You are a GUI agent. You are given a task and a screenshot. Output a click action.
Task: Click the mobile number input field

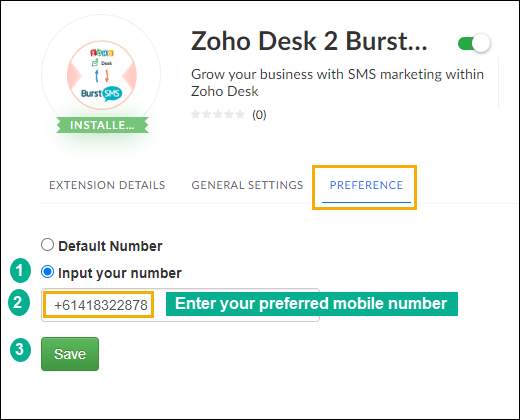pyautogui.click(x=180, y=305)
